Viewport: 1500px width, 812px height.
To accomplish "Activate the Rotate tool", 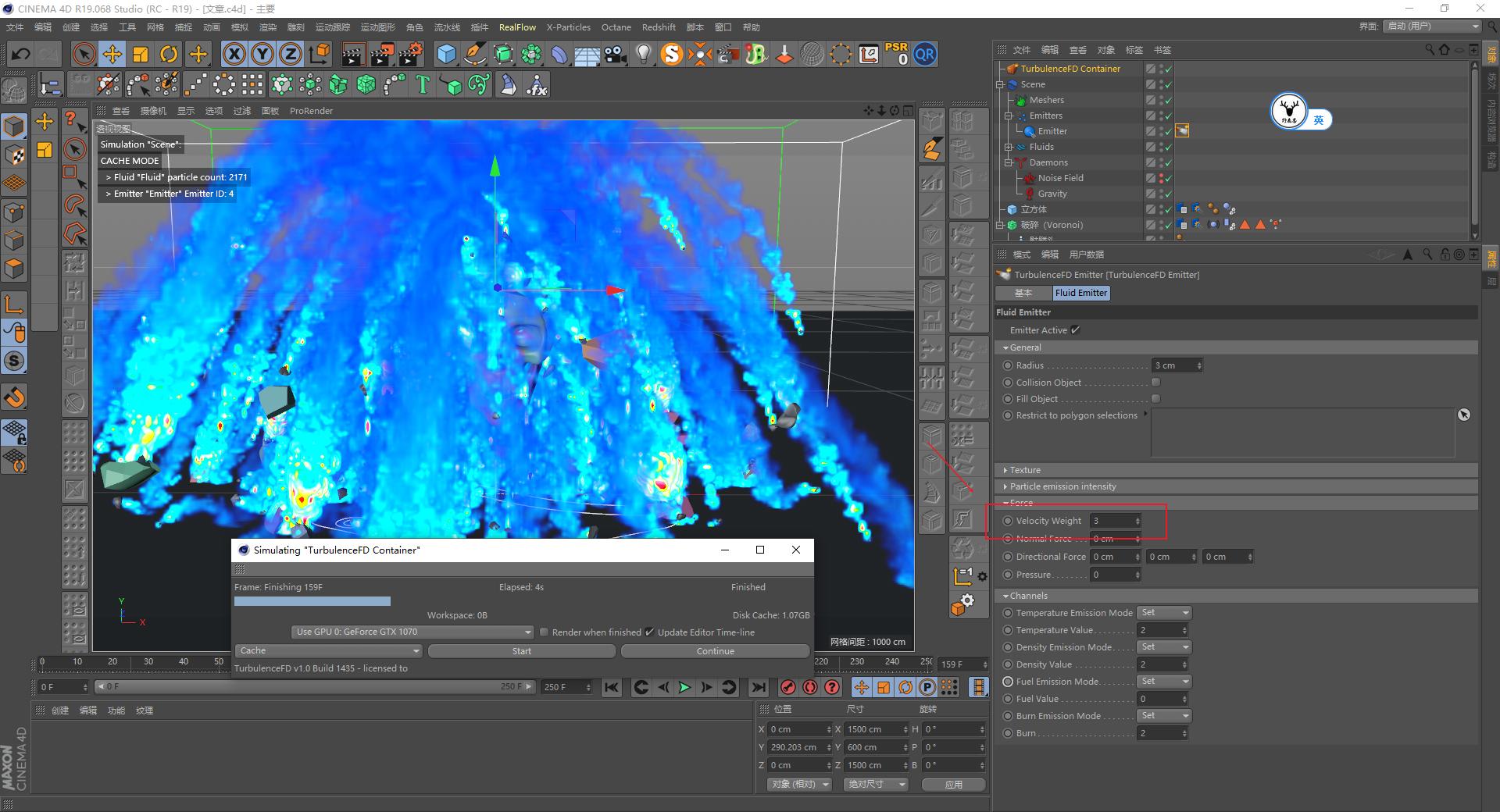I will coord(169,54).
